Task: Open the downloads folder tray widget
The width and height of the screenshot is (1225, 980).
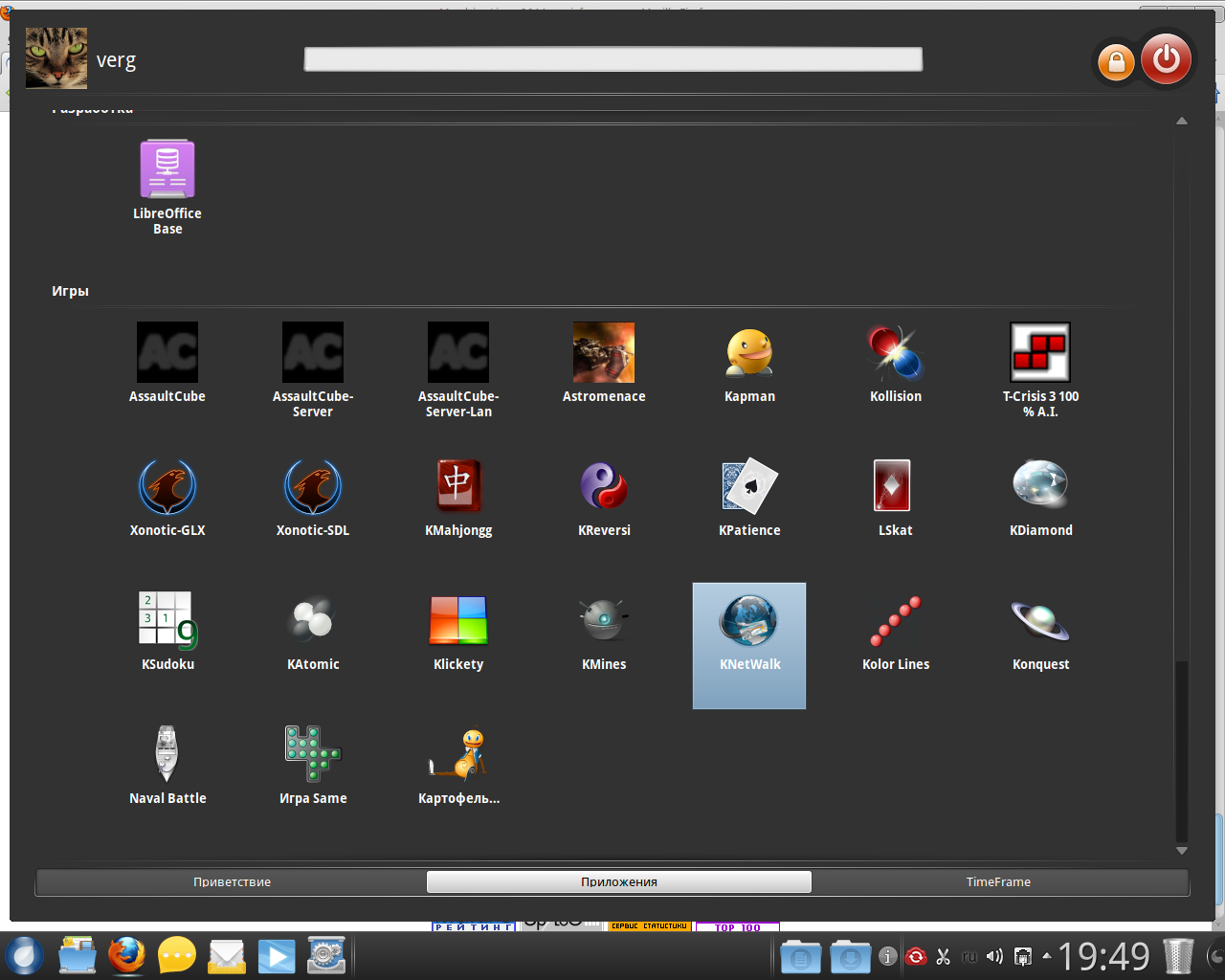Action: (x=850, y=956)
